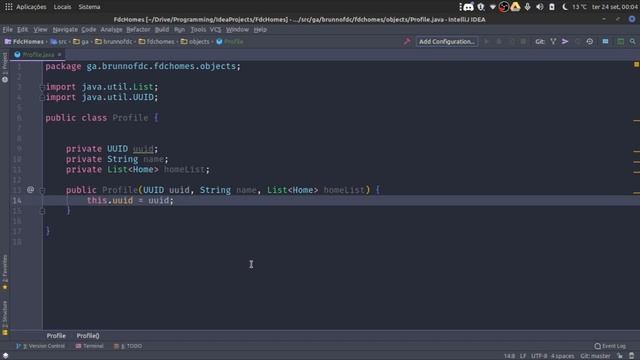Screen dimensions: 640x360
Task: Open the Help menu
Action: tap(260, 29)
